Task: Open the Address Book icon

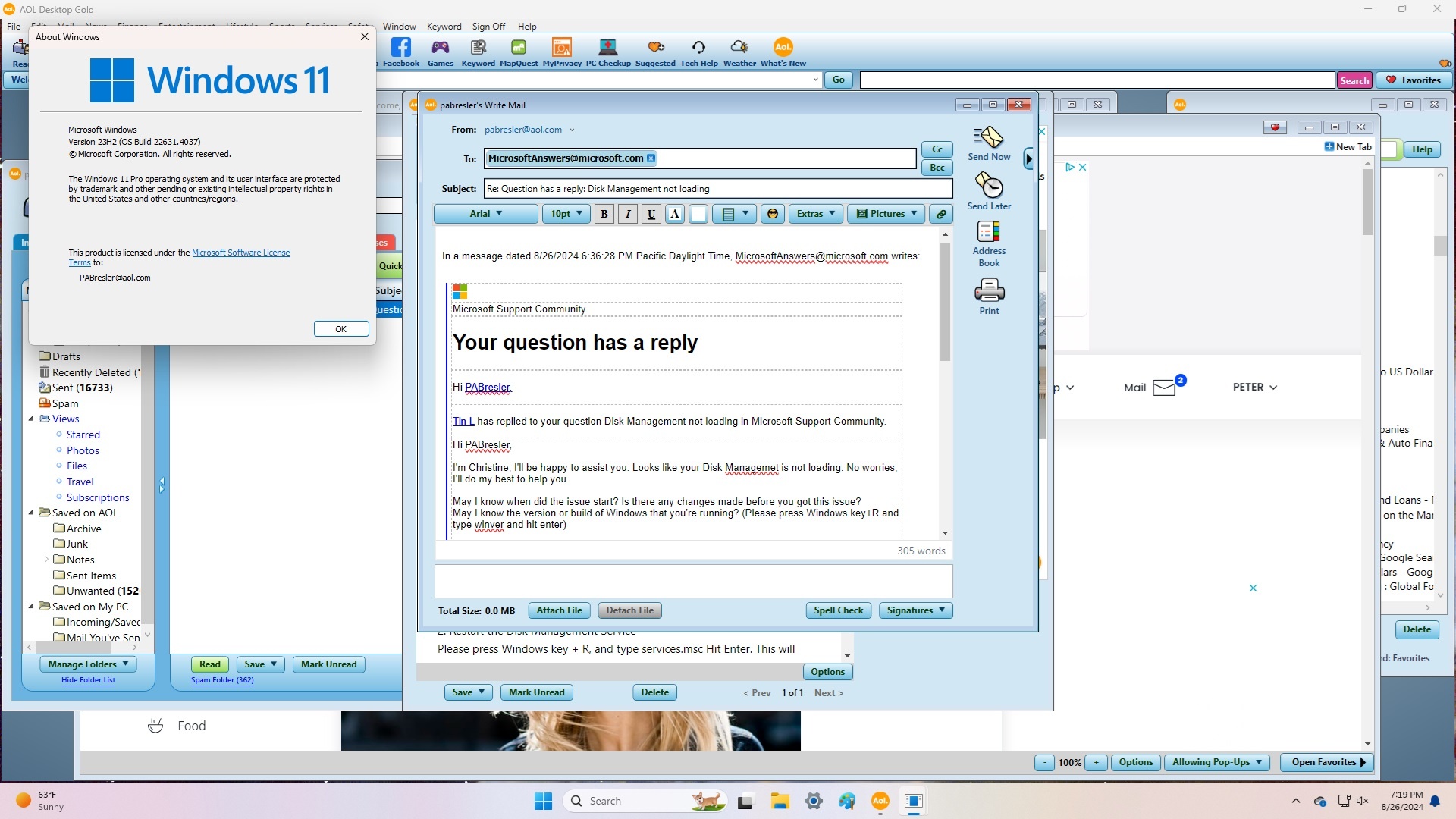Action: coord(988,231)
